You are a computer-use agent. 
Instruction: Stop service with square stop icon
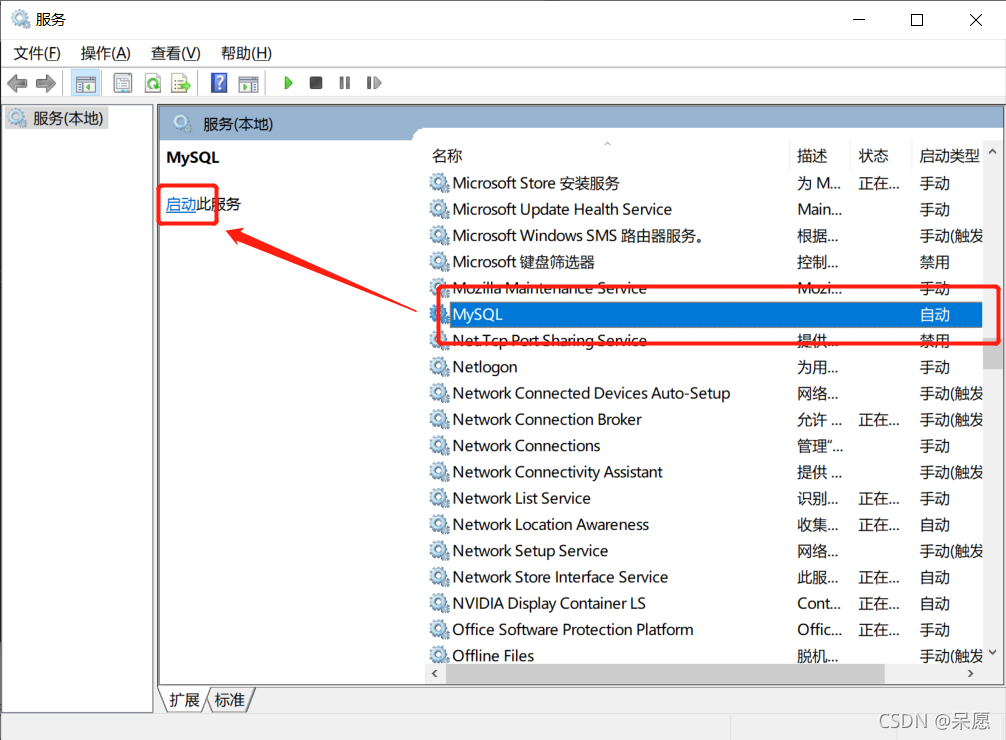[x=316, y=83]
